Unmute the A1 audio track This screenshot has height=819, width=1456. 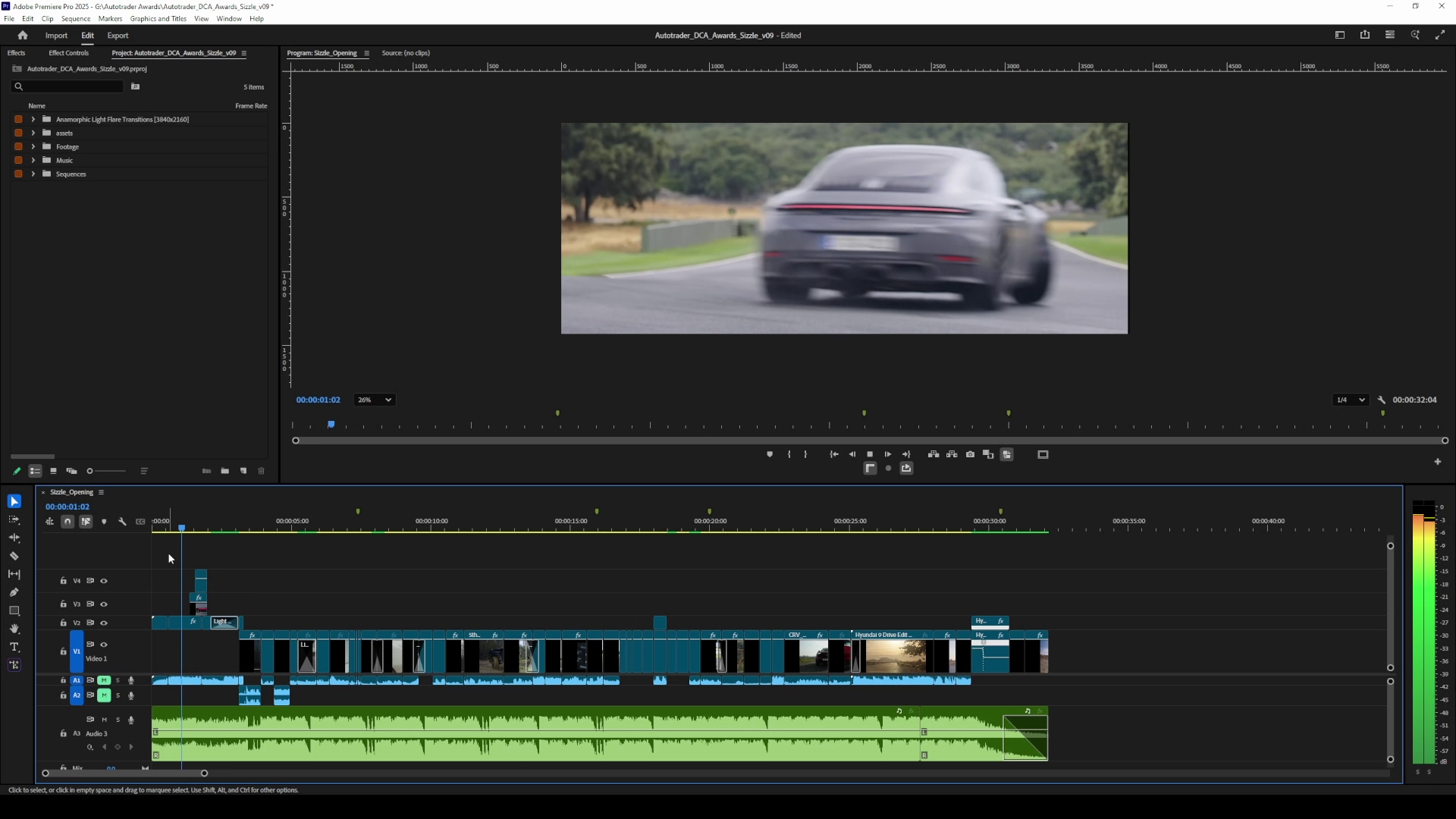click(104, 680)
